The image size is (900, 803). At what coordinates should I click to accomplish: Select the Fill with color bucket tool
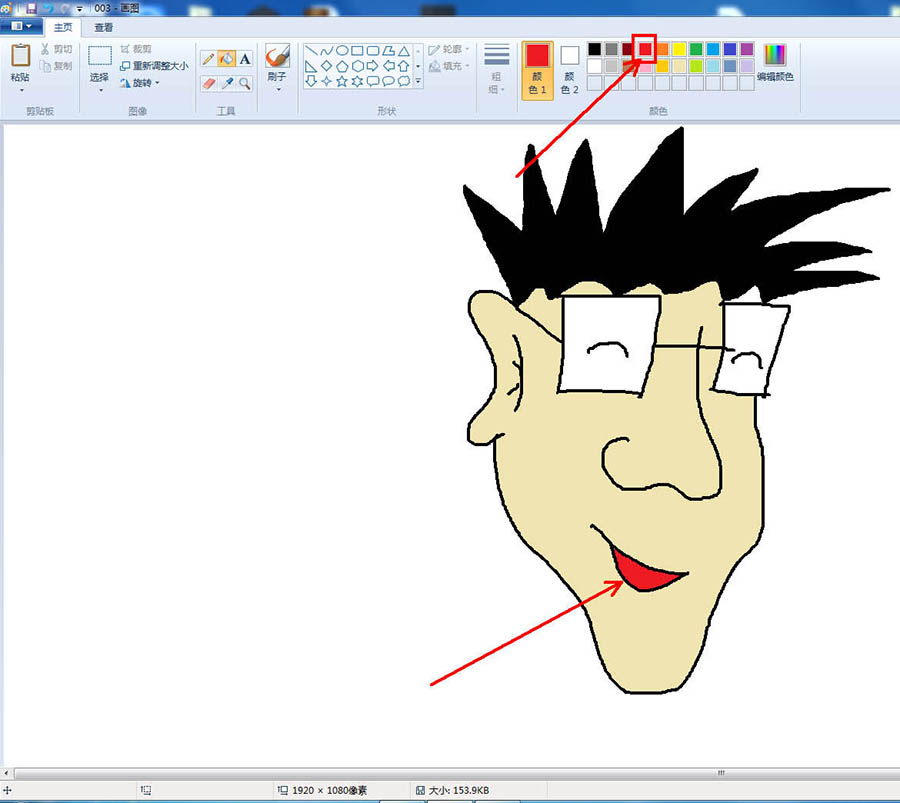tap(227, 59)
